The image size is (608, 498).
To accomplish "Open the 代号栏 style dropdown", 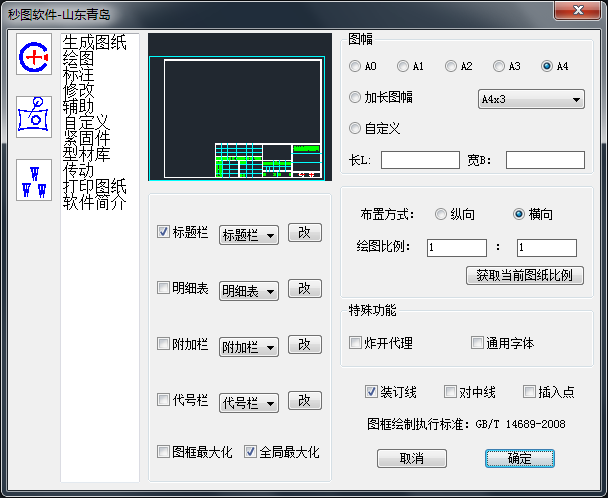I will [249, 403].
